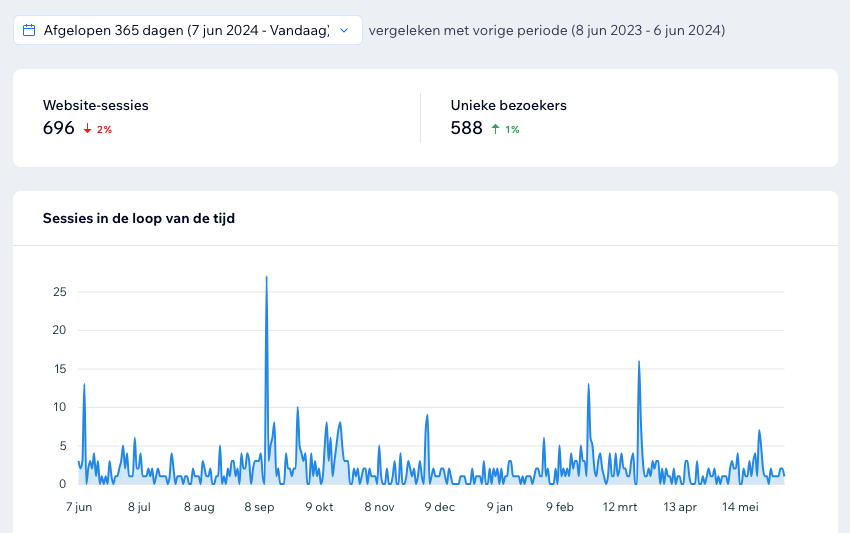This screenshot has width=850, height=533.
Task: Click the green up arrow next to 1%
Action: pos(495,129)
